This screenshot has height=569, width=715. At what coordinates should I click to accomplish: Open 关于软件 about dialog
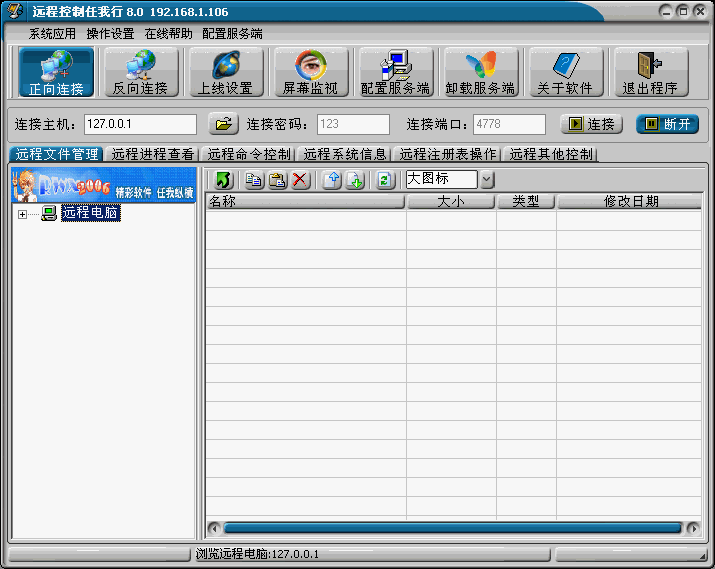coord(565,72)
